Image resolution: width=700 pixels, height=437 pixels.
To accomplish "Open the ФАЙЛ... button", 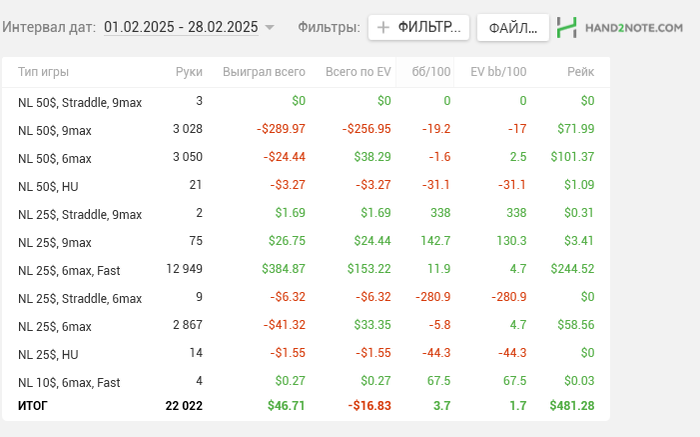I will coord(513,28).
